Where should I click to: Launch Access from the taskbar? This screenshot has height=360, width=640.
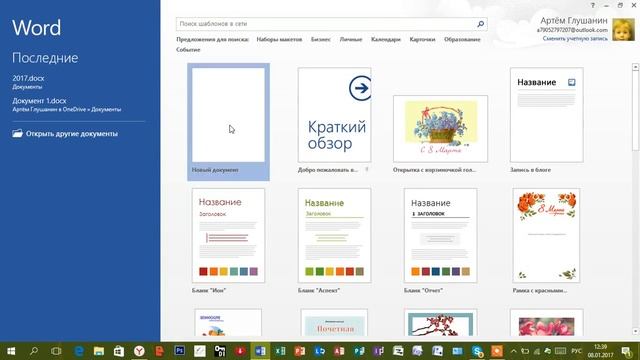[x=339, y=351]
